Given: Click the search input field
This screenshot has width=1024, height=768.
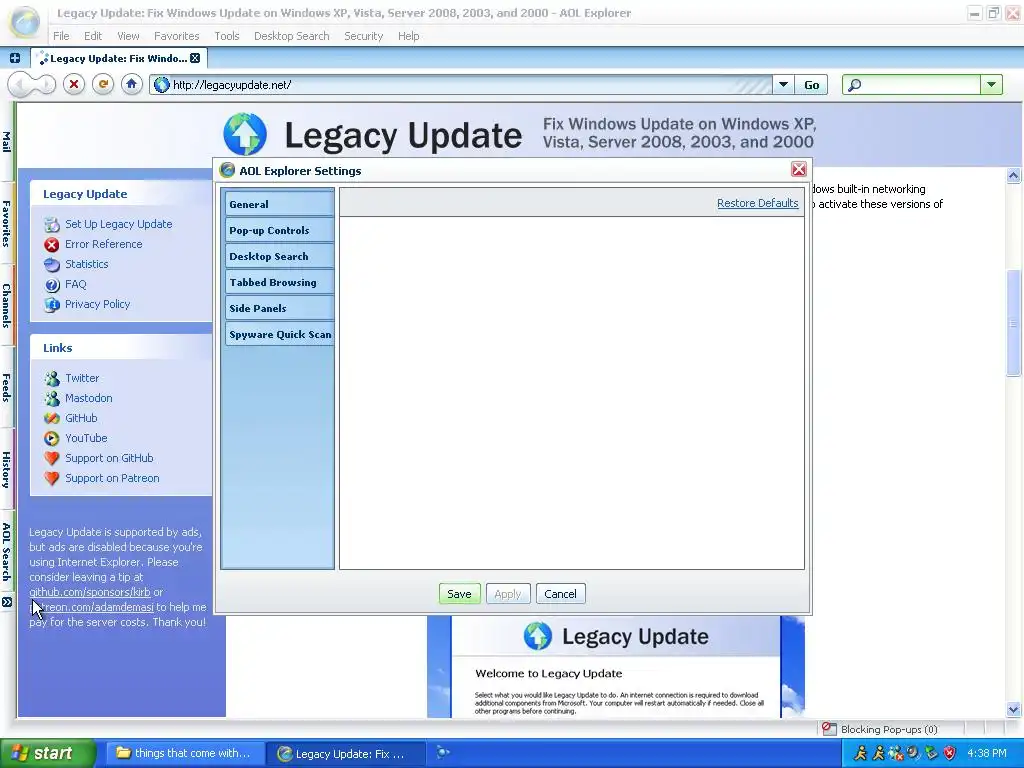Looking at the screenshot, I should click(921, 85).
